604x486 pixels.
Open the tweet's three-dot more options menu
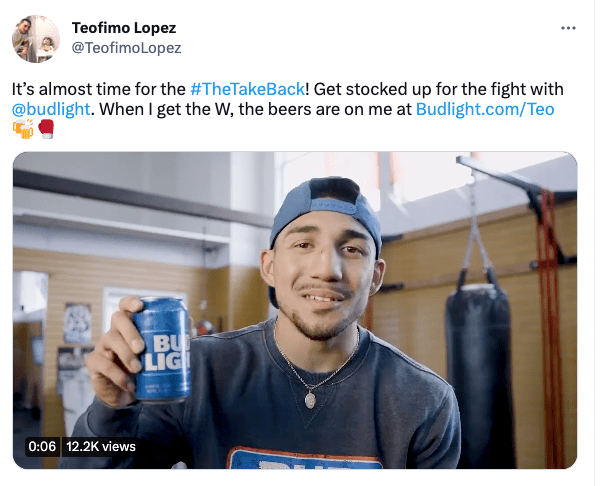pos(569,29)
